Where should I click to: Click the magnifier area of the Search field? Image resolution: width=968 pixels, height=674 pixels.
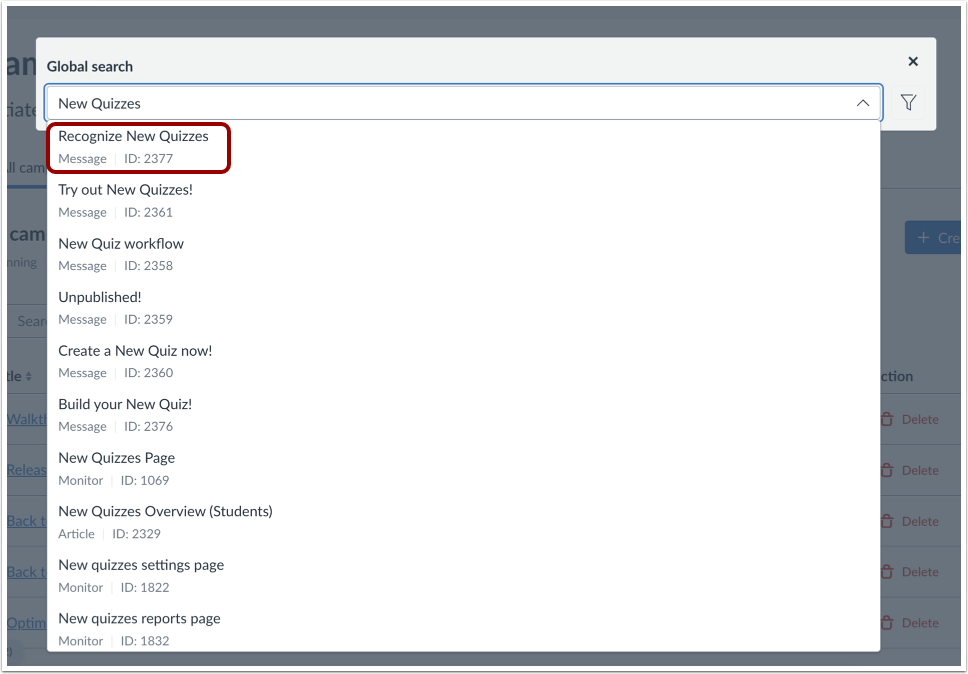coord(32,320)
